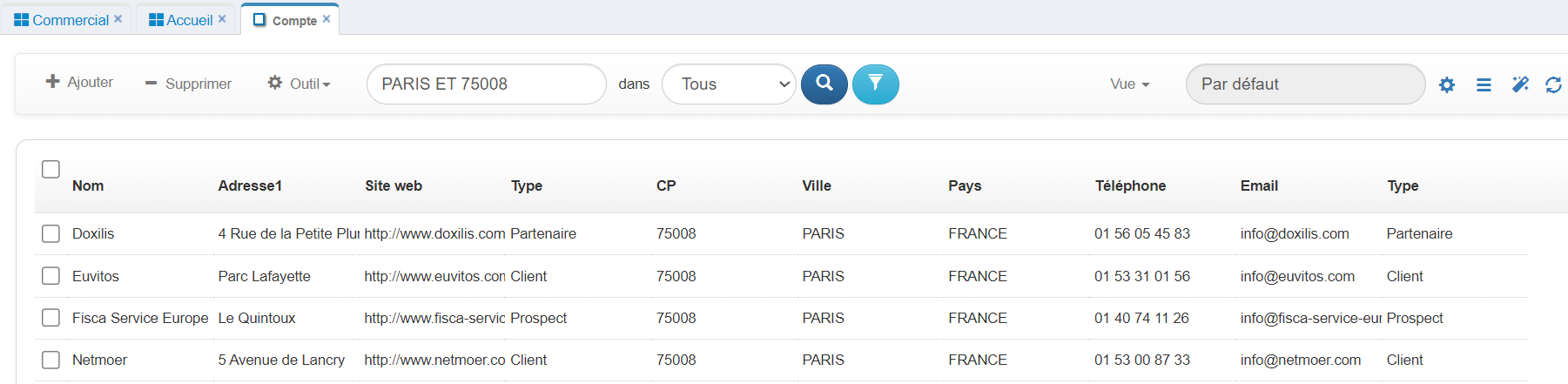1568x384 pixels.
Task: Close the Commercial tab
Action: [x=118, y=19]
